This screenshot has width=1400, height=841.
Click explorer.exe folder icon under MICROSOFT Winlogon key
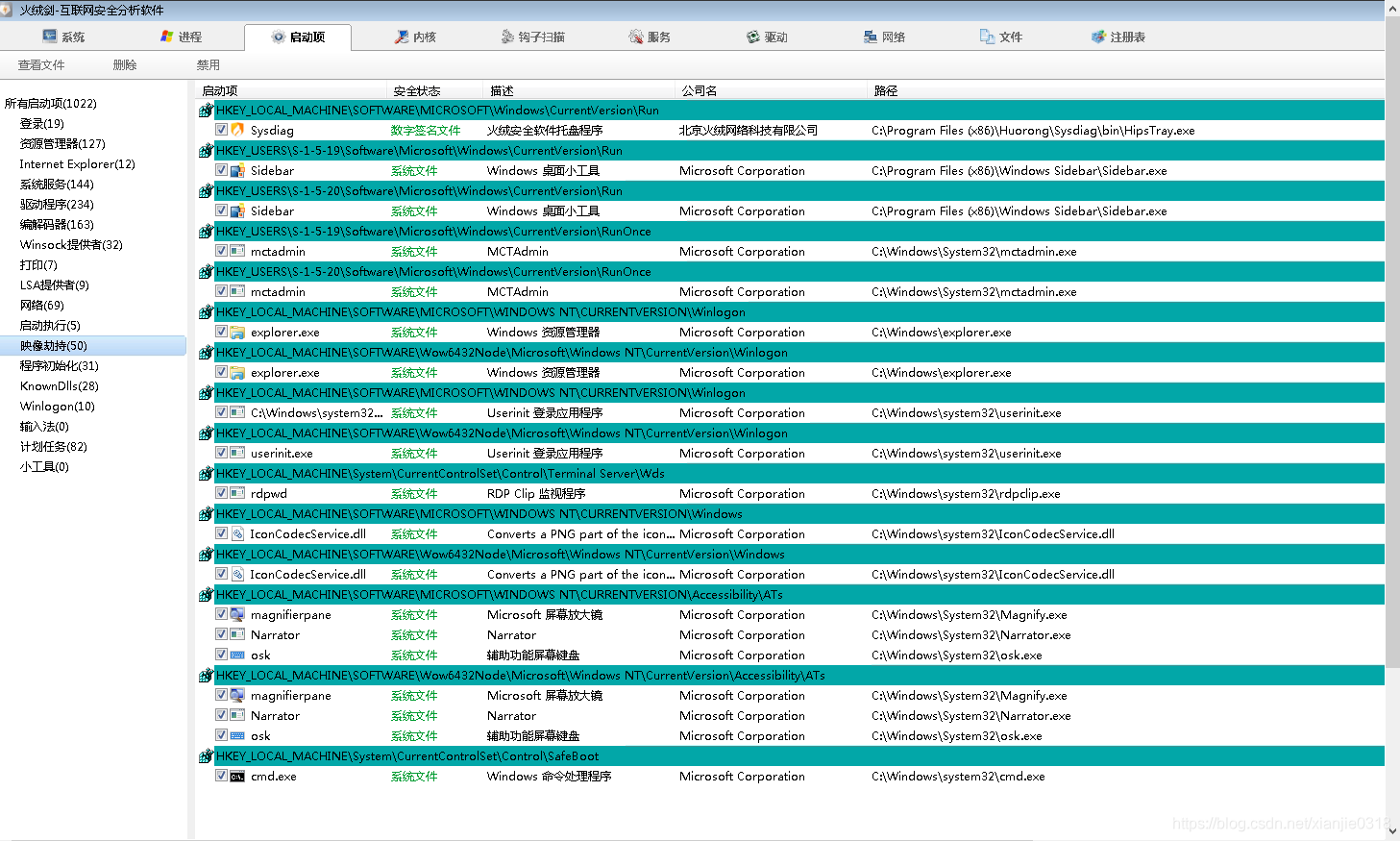[237, 332]
